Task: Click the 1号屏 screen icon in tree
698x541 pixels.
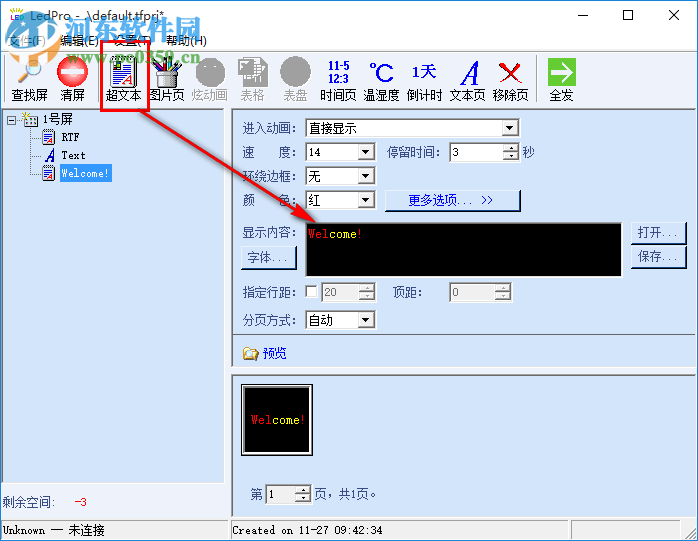Action: (x=30, y=119)
